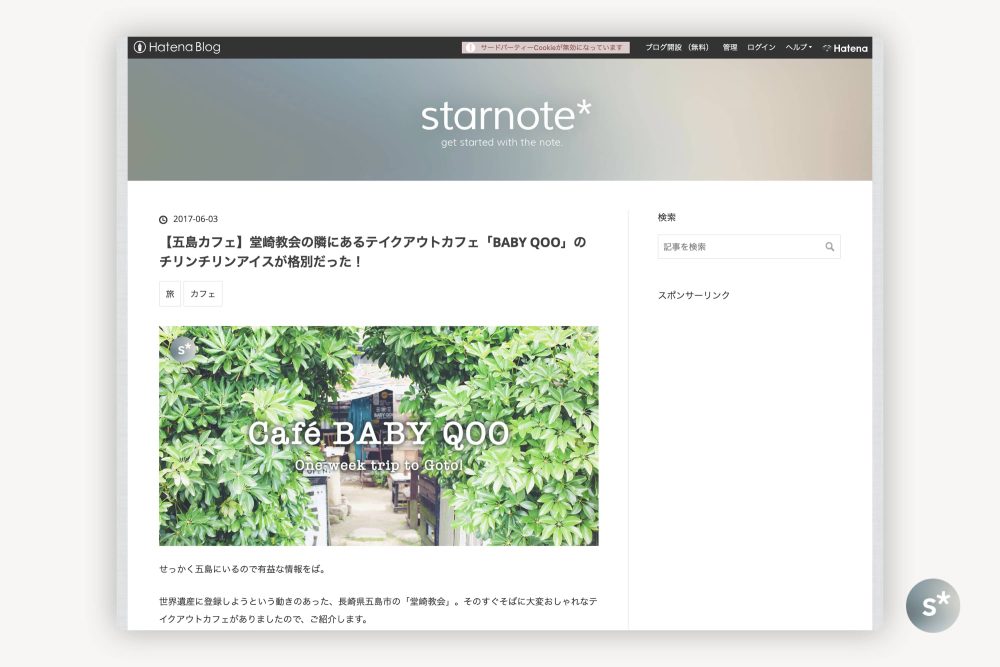Click the Hatena logo at top right

point(845,47)
